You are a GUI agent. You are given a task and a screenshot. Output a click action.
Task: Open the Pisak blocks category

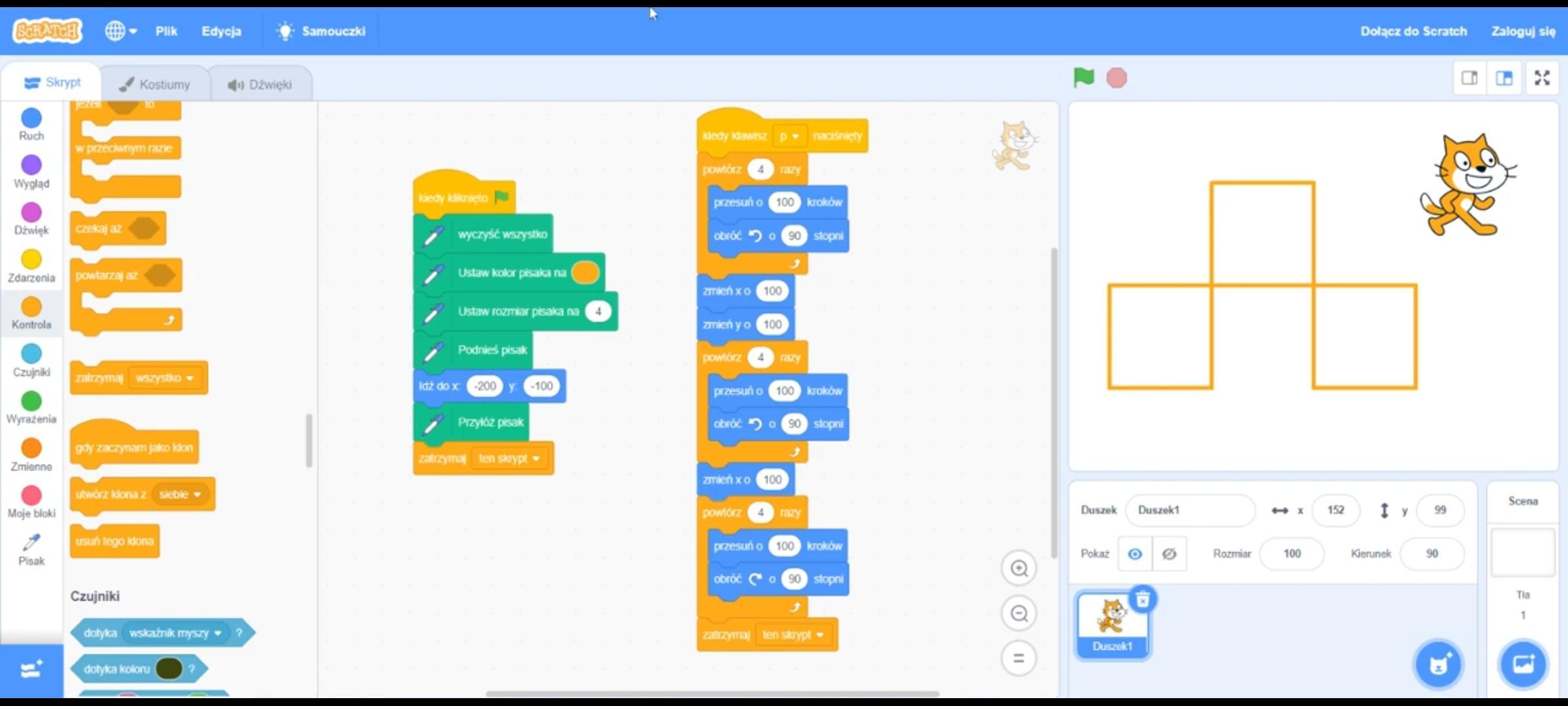coord(31,550)
